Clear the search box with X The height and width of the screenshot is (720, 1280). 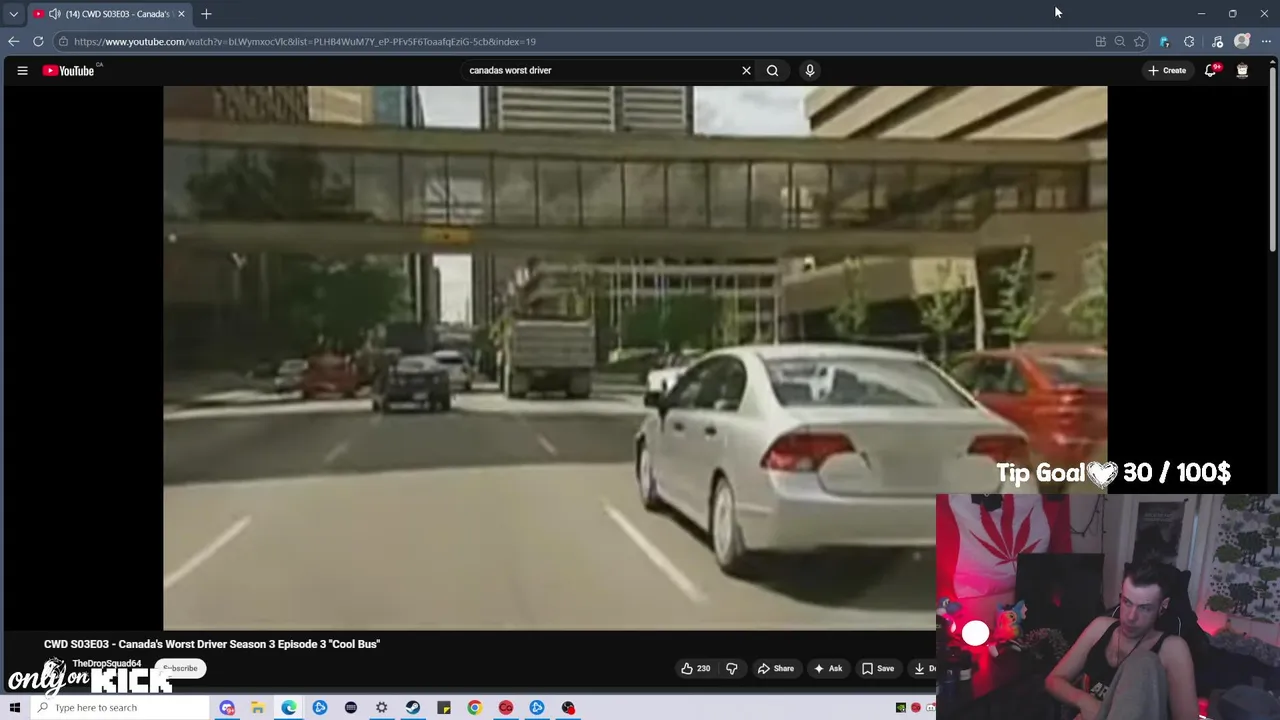click(x=746, y=70)
